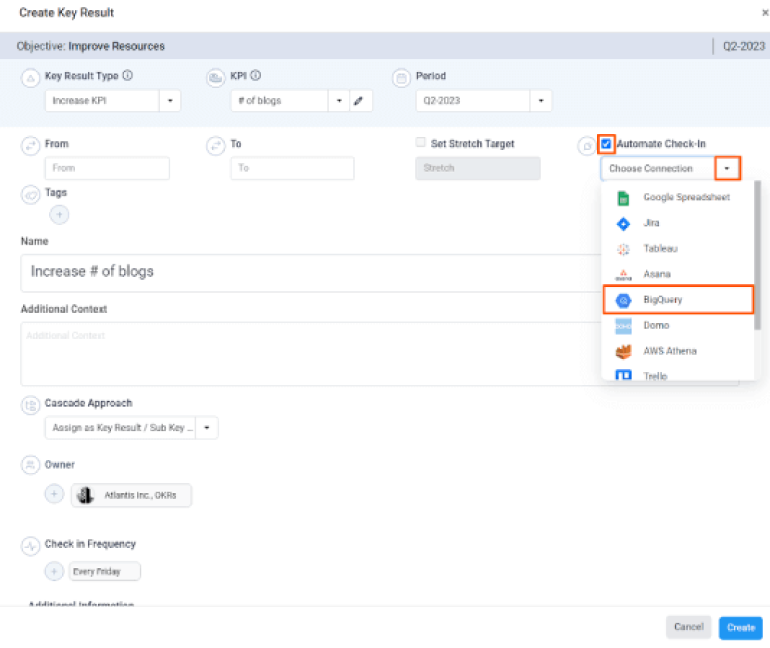
Task: Select Google Spreadsheet connection
Action: (678, 197)
